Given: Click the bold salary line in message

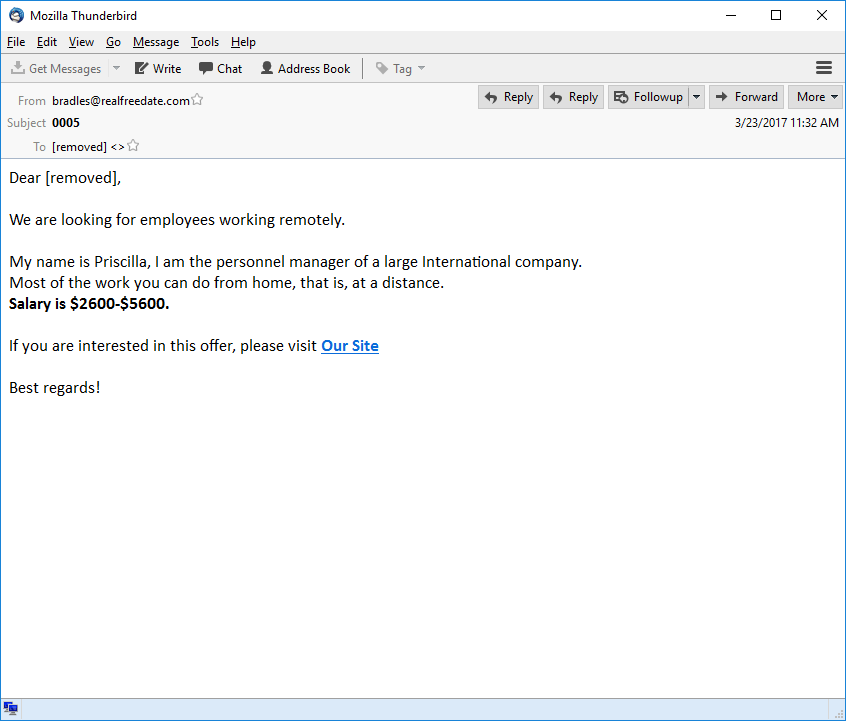Looking at the screenshot, I should coord(89,304).
